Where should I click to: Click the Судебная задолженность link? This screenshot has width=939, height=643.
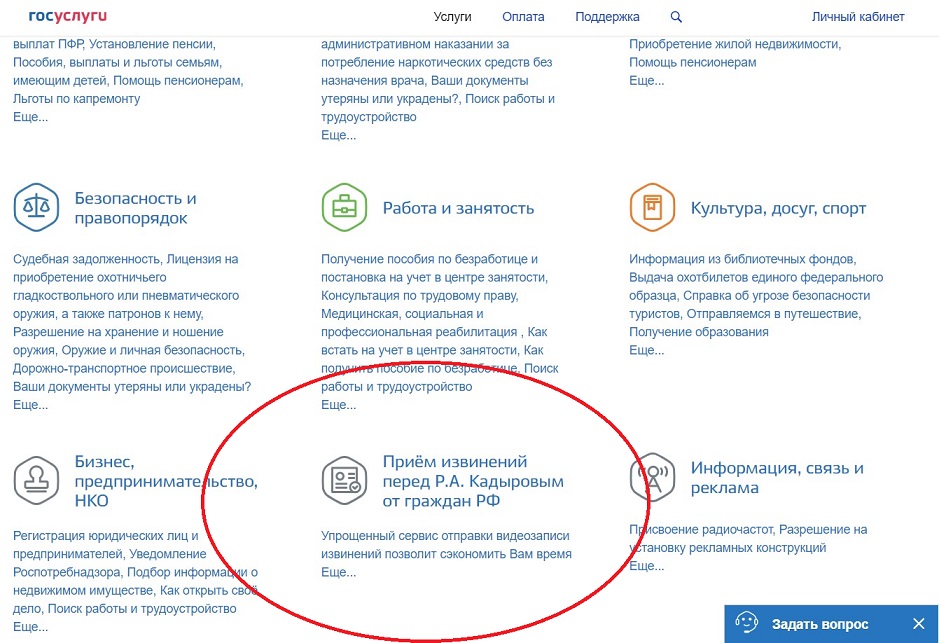pos(86,259)
